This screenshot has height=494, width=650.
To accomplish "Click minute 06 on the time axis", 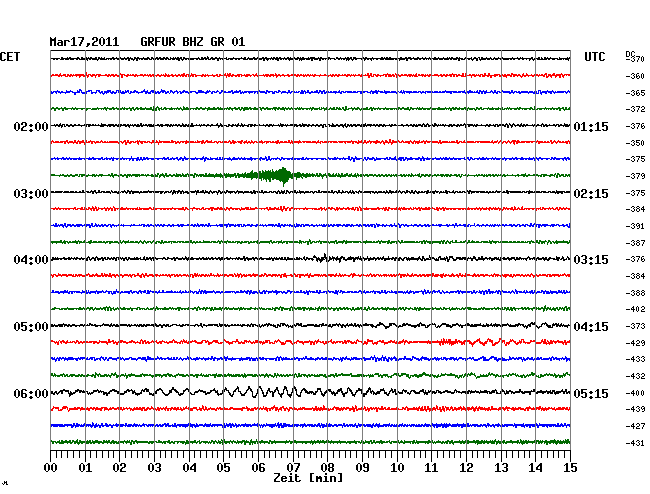I will point(258,468).
